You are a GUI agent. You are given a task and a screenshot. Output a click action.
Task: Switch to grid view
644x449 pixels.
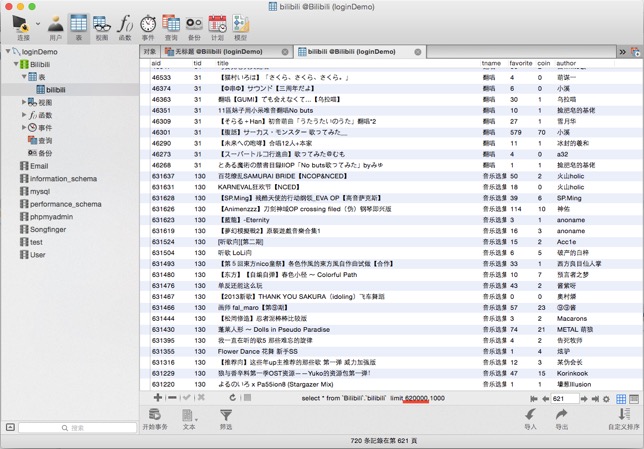[x=621, y=399]
